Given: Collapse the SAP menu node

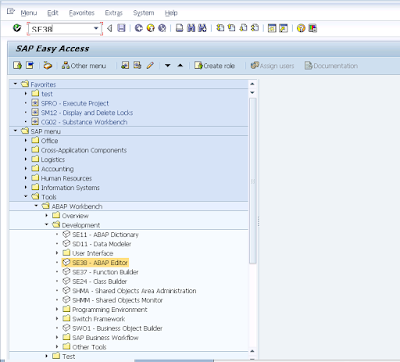Looking at the screenshot, I should tap(15, 131).
